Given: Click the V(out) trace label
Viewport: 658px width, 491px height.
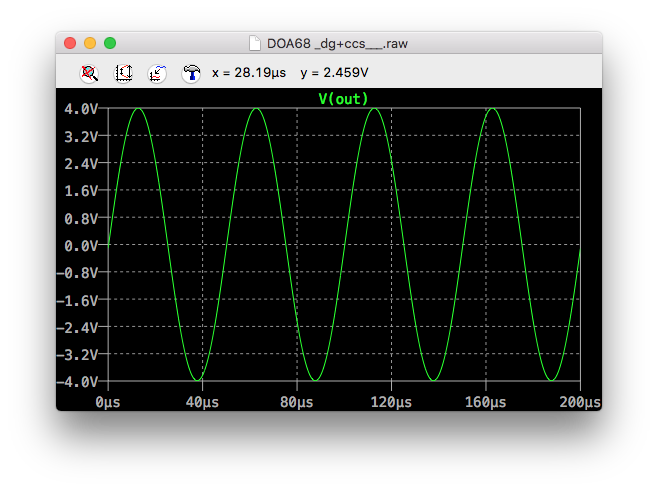Looking at the screenshot, I should [x=343, y=99].
